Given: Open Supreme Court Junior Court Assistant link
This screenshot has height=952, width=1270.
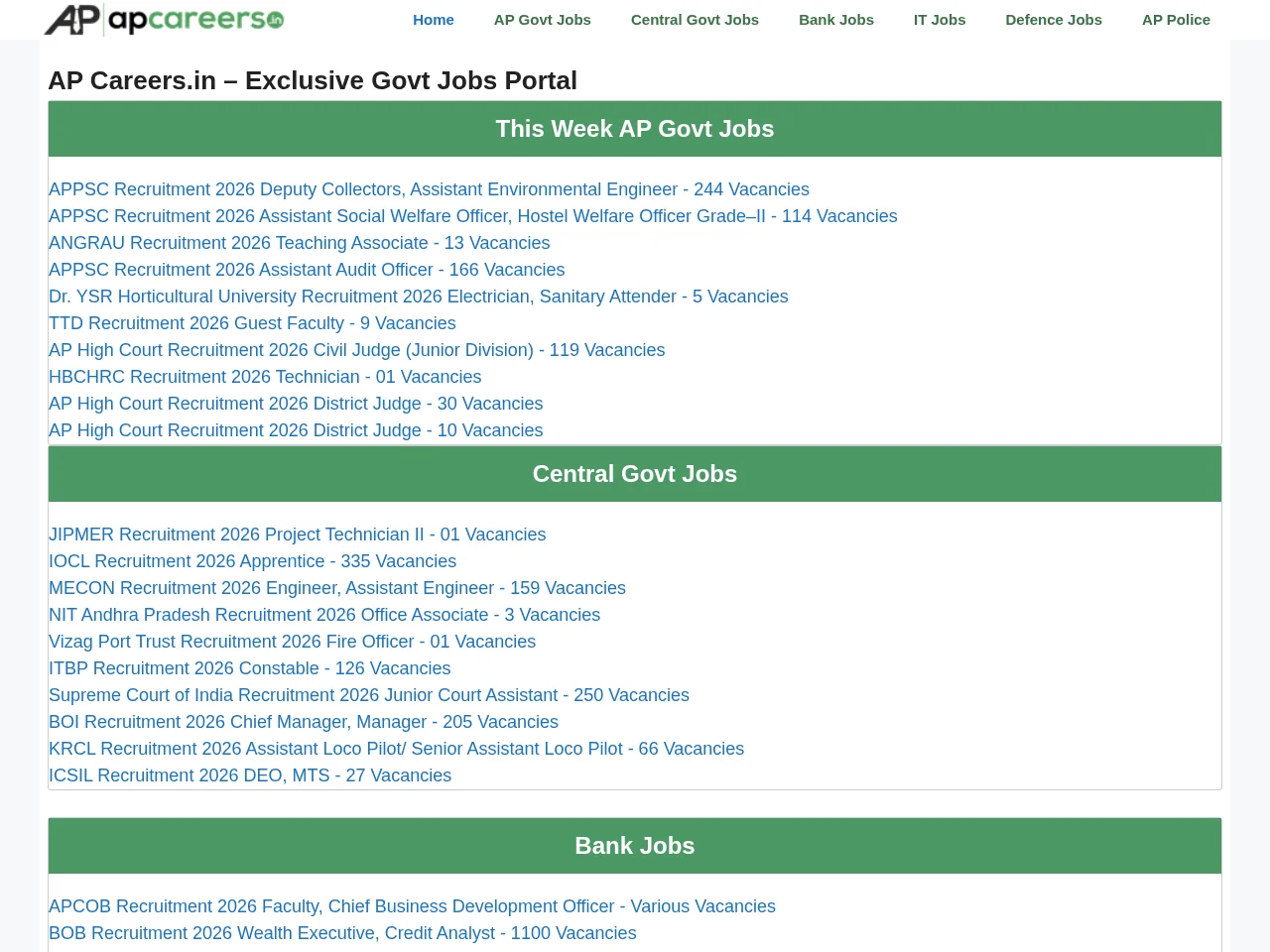Looking at the screenshot, I should tap(369, 695).
